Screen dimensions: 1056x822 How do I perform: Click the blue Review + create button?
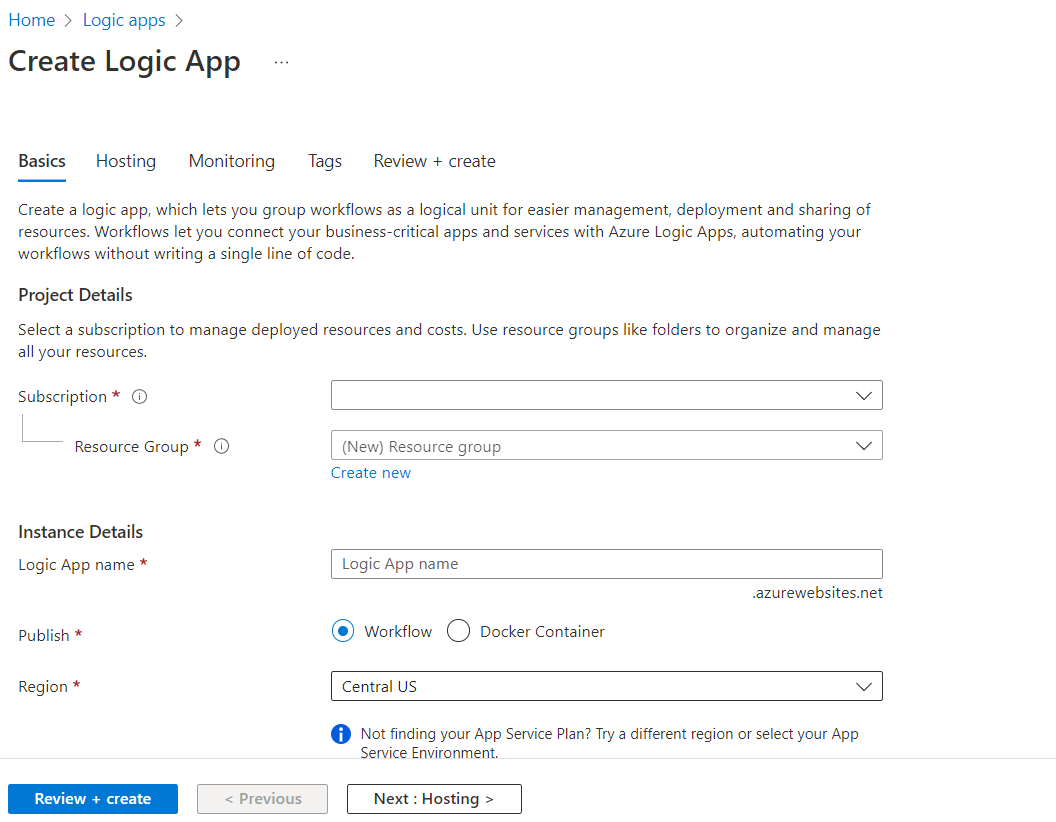[x=93, y=799]
